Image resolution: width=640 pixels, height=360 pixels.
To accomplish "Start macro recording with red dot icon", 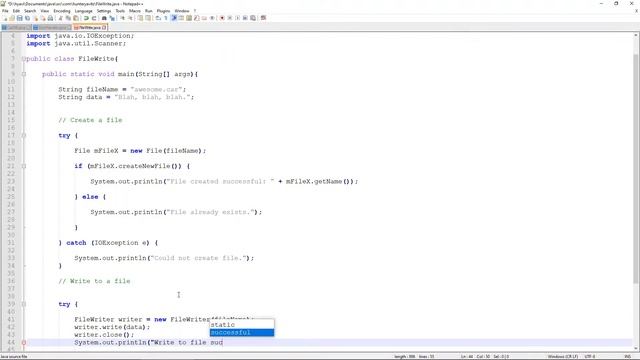I will (222, 18).
